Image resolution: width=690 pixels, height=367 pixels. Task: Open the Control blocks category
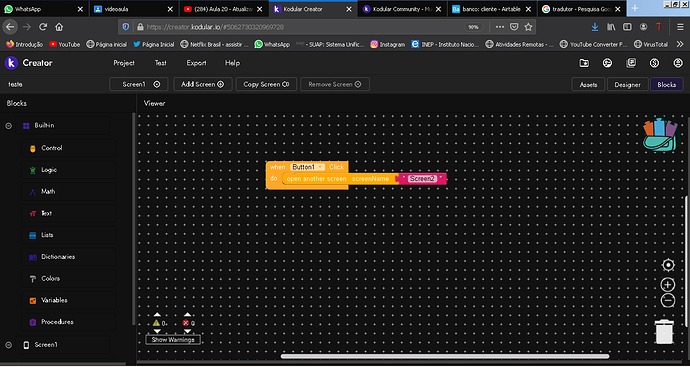coord(69,148)
